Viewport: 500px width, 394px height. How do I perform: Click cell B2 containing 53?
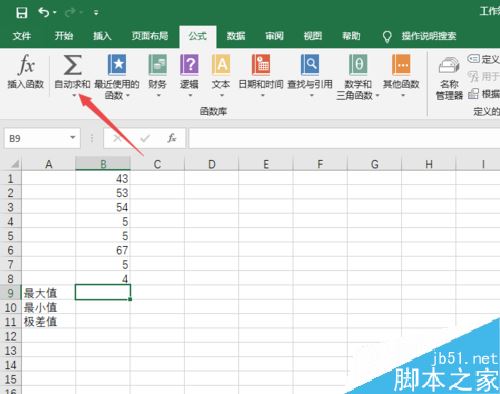point(103,193)
